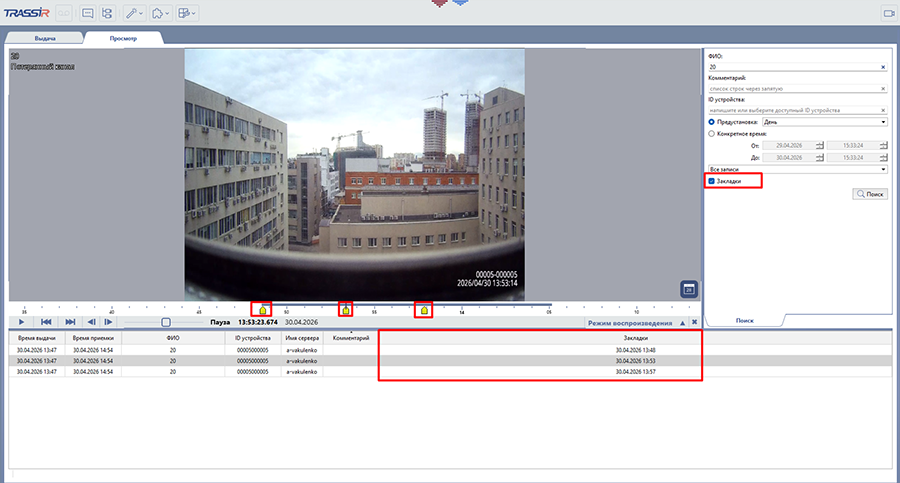The width and height of the screenshot is (900, 483).
Task: Click the timestamp 13:53:23.674 in the playback bar
Action: tap(258, 322)
